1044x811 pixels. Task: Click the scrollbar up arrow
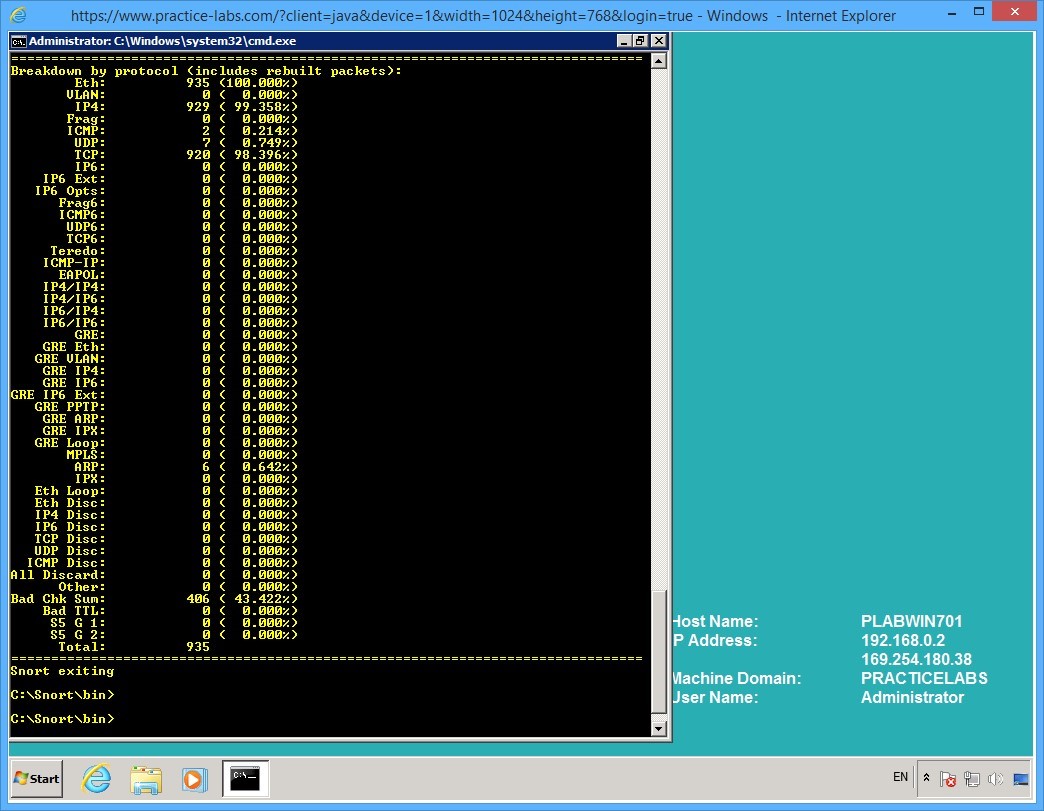point(660,58)
